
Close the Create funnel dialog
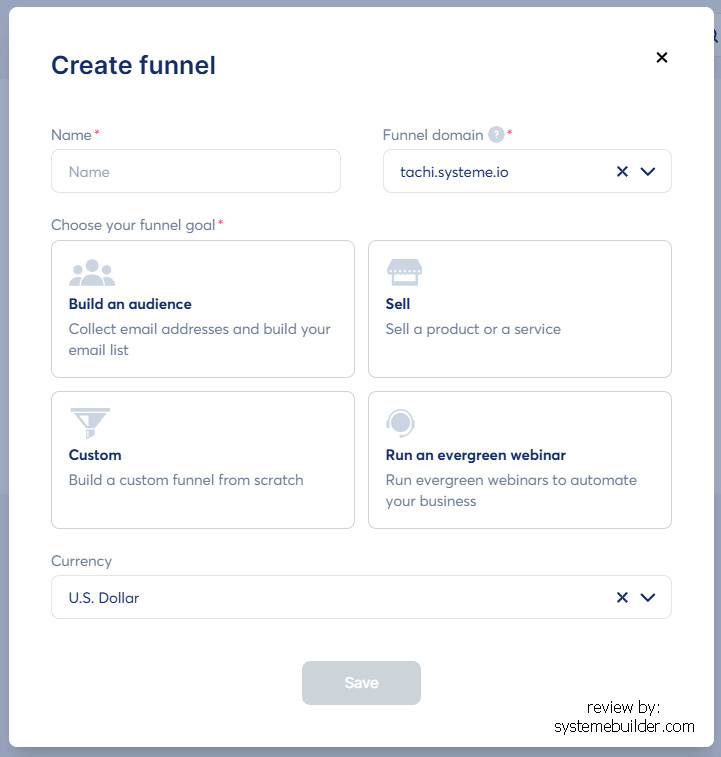click(662, 57)
